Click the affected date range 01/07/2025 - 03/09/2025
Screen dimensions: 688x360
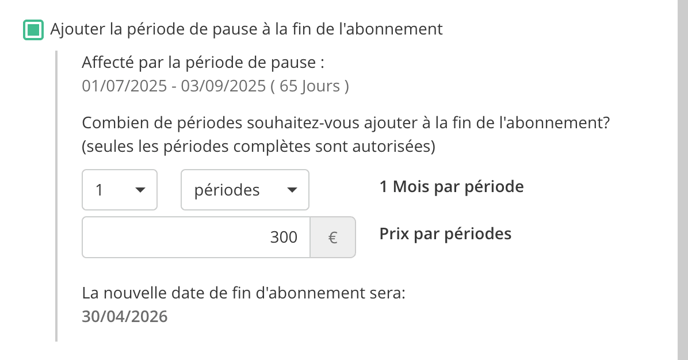click(x=174, y=86)
